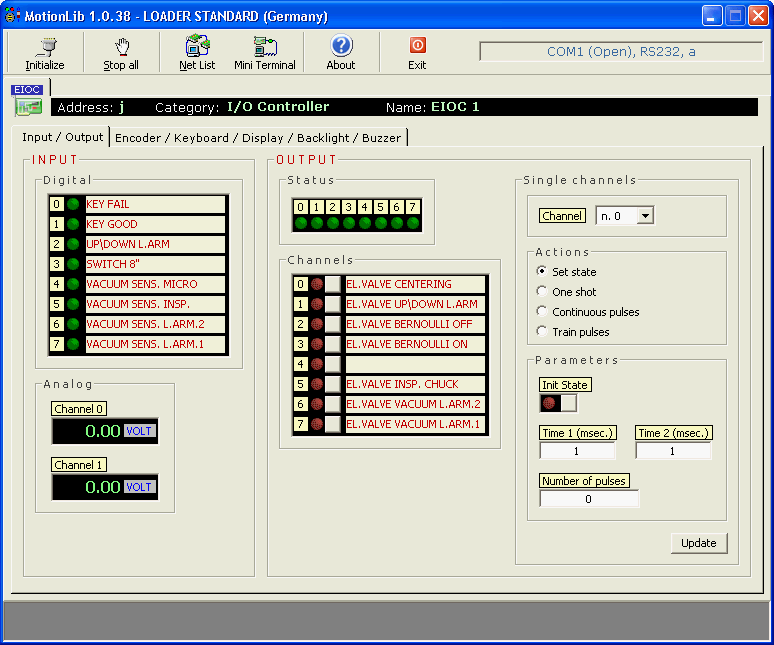This screenshot has width=774, height=645.
Task: Minimize the MotionLib window
Action: (711, 16)
